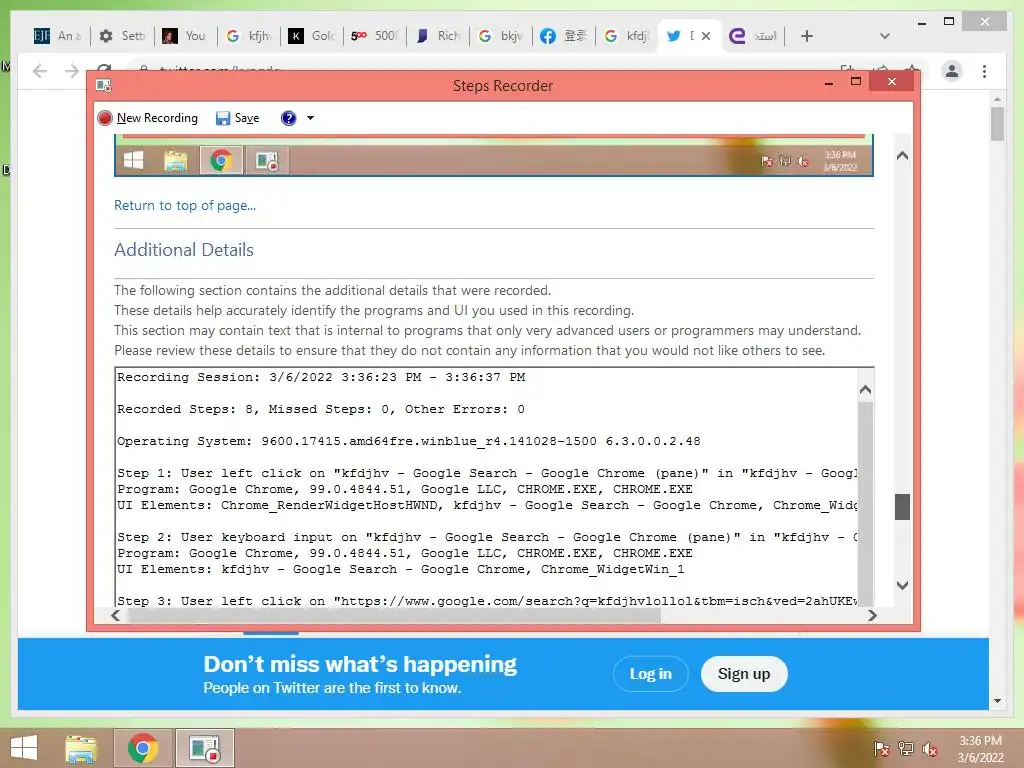Click the screenshot thumbnail of the taskbar
This screenshot has height=768, width=1024.
494,155
